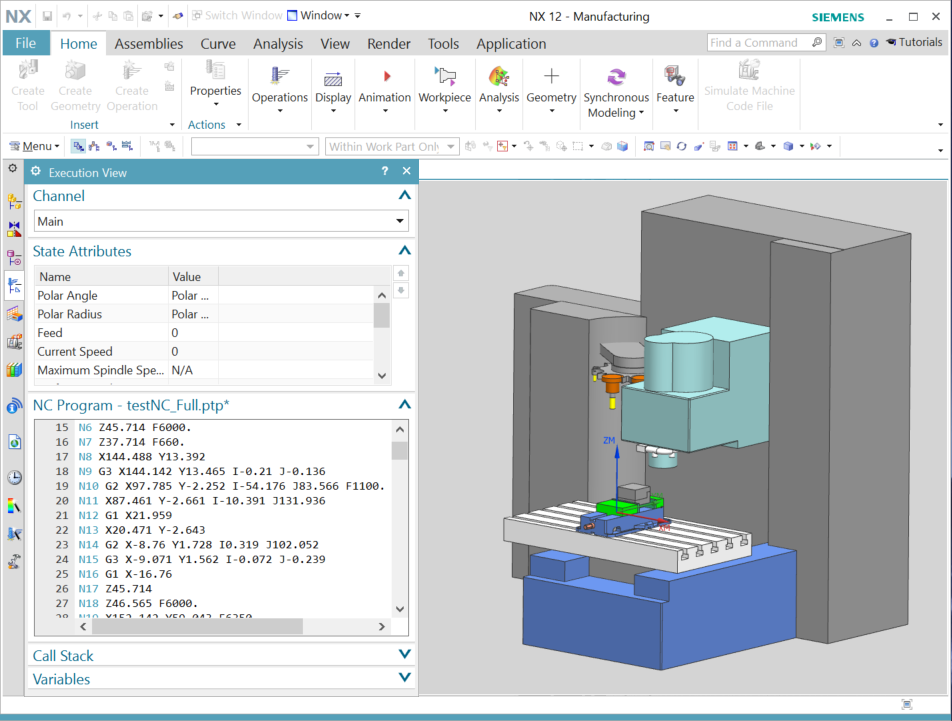952x721 pixels.
Task: Switch to the Tools tab
Action: [443, 44]
